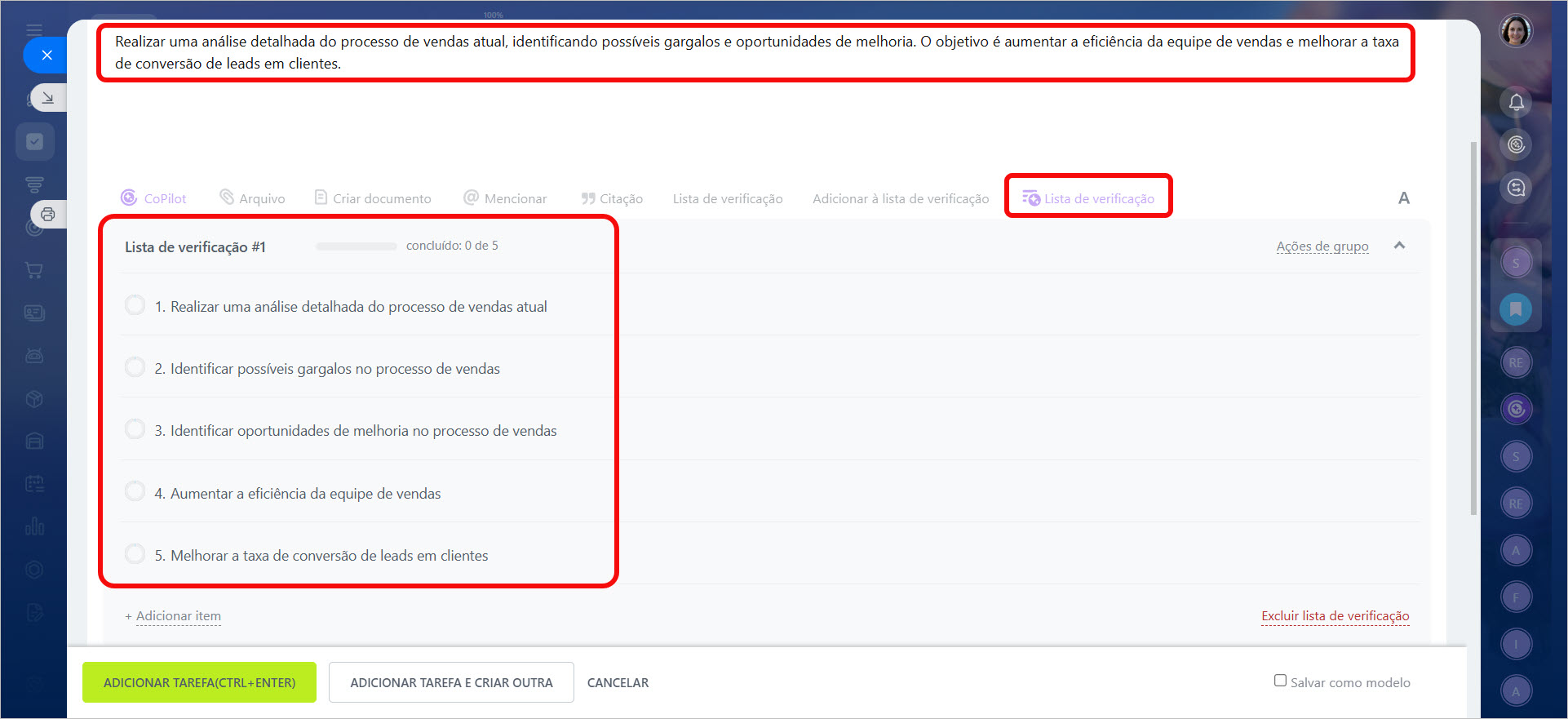Click checklist text 'Identificar possíveis gargalos no processo de vendas'
This screenshot has height=719, width=1568.
tap(334, 369)
